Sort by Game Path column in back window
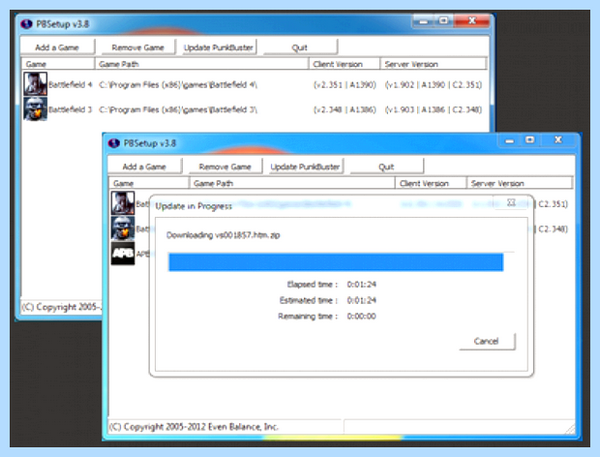Image resolution: width=600 pixels, height=457 pixels. 202,64
